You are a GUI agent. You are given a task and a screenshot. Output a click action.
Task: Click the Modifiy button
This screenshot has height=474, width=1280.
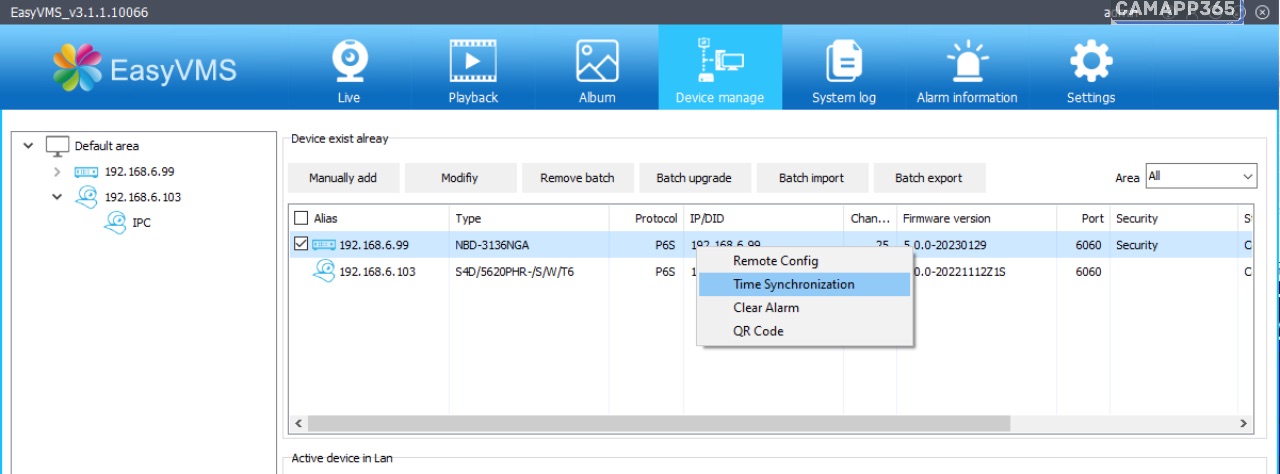[x=460, y=178]
